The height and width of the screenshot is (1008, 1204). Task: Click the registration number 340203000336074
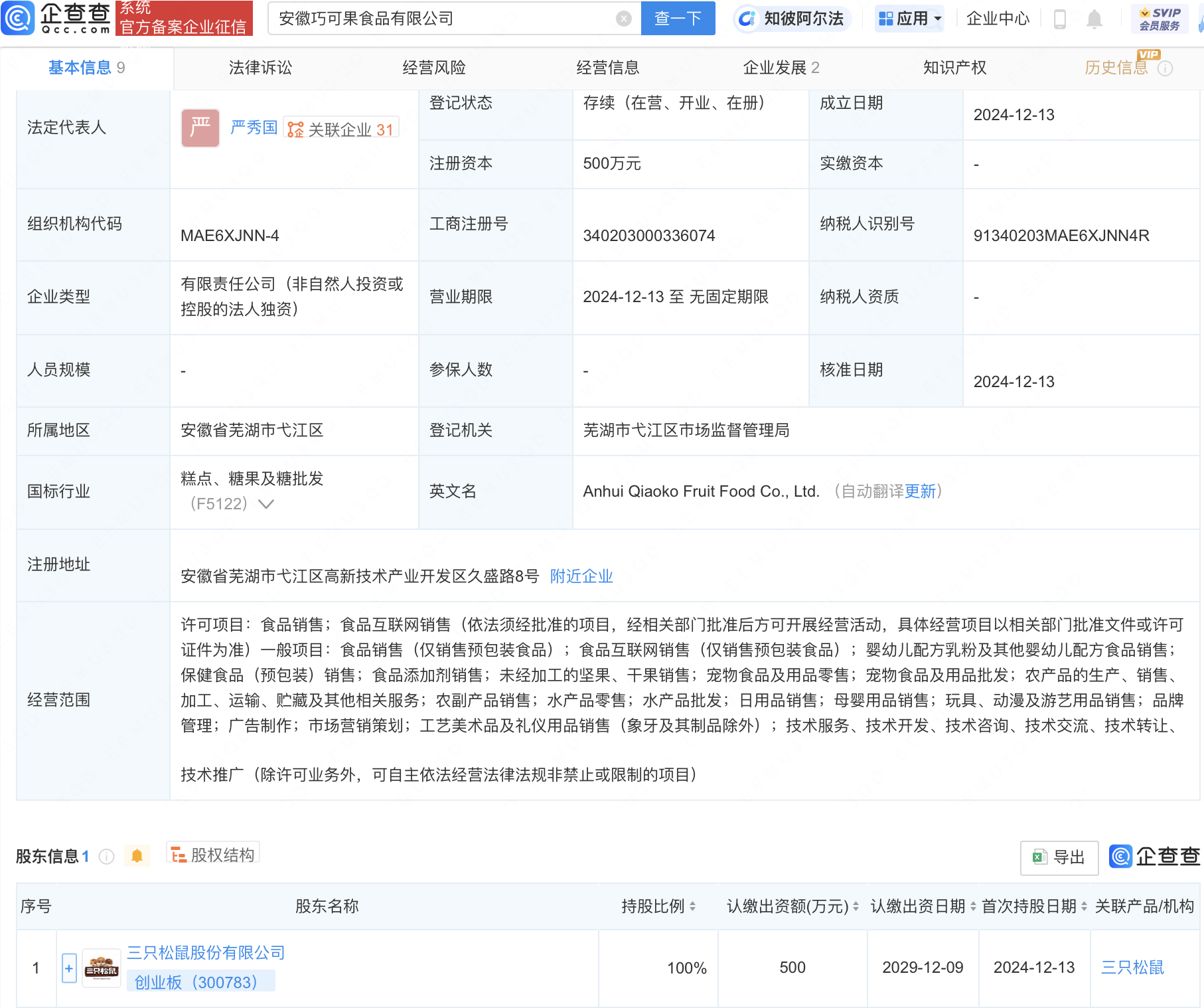tap(649, 236)
